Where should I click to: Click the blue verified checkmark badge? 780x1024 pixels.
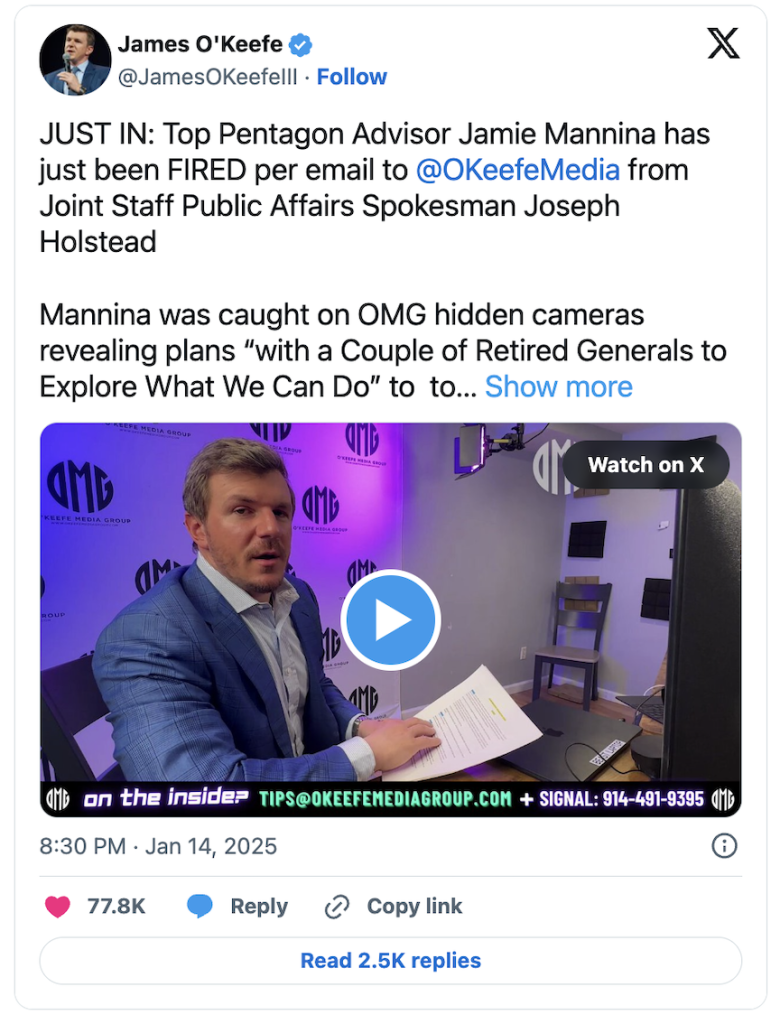301,45
